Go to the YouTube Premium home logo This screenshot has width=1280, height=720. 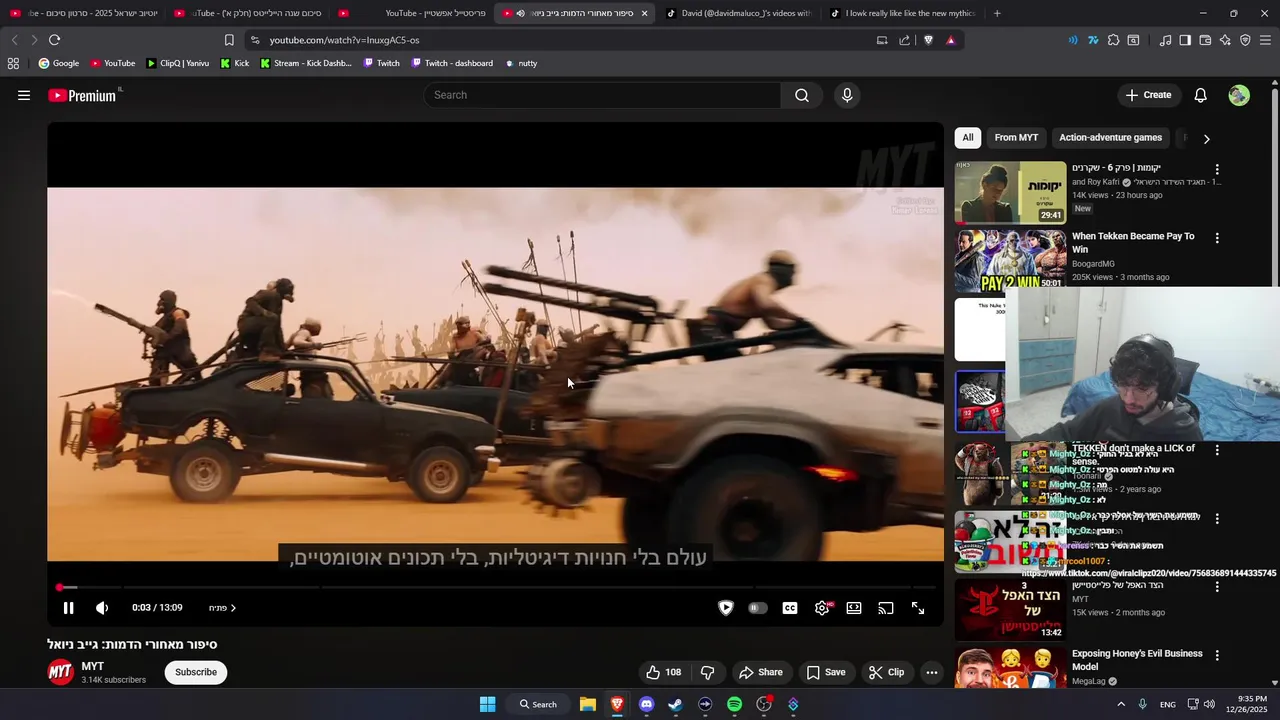tap(84, 95)
